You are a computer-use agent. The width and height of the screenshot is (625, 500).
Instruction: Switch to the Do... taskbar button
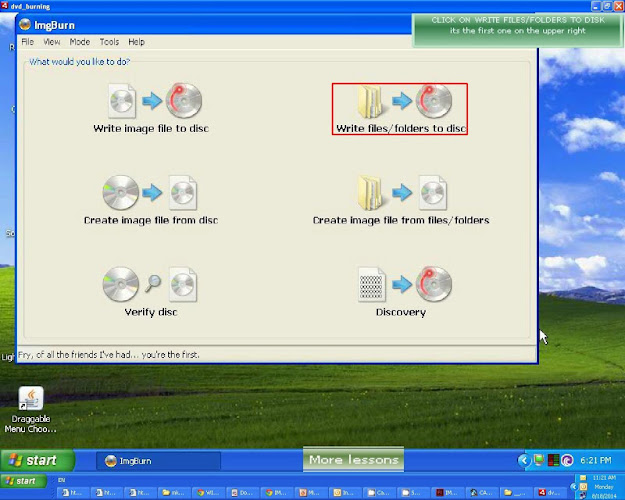242,493
